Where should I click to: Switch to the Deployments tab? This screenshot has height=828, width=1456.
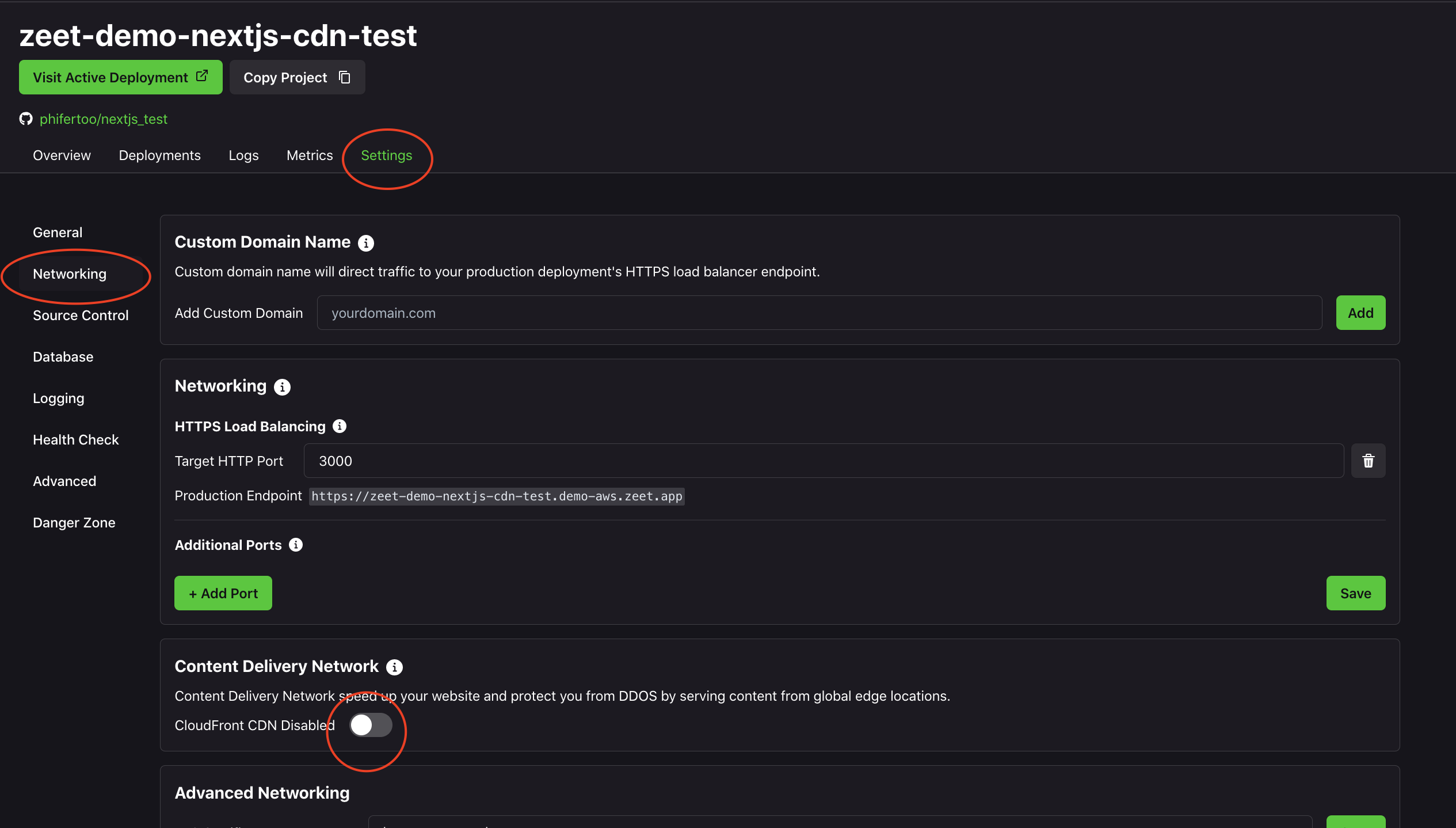click(x=159, y=155)
